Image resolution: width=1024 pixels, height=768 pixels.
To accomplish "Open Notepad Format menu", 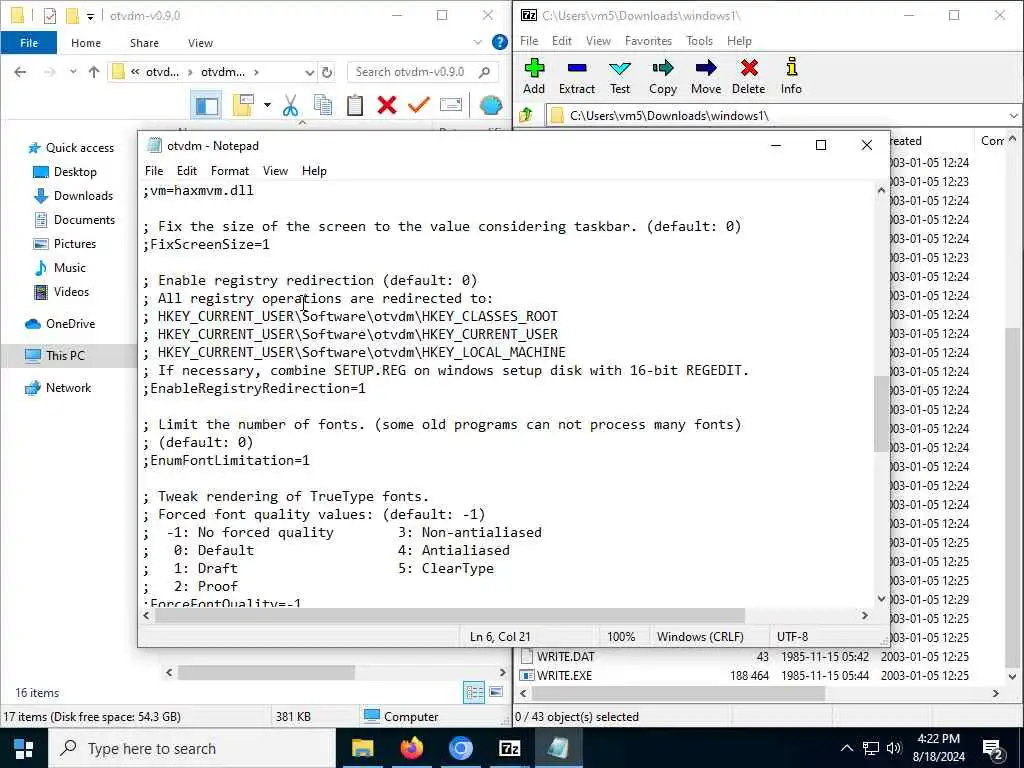I will click(230, 170).
